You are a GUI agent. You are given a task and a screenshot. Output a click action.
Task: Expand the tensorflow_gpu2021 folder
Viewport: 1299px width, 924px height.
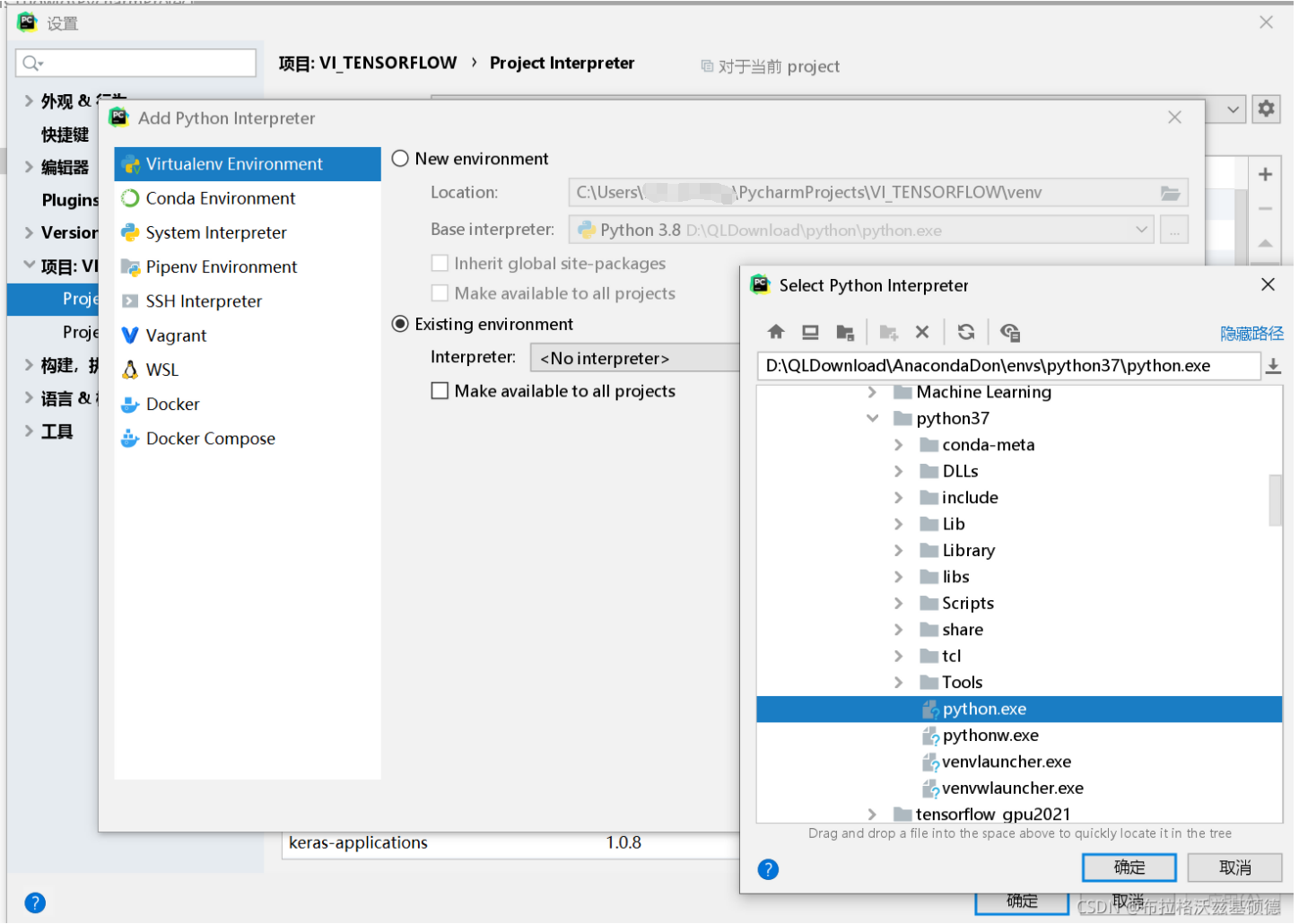[871, 815]
